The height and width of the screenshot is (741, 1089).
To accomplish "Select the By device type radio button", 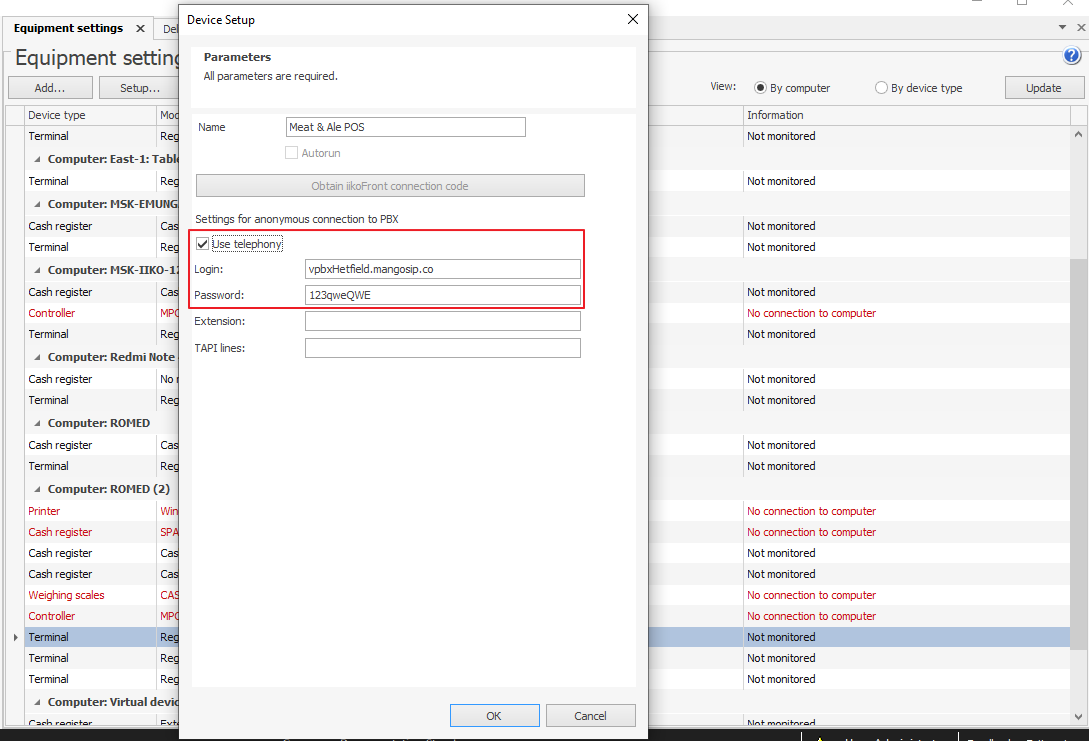I will 881,88.
